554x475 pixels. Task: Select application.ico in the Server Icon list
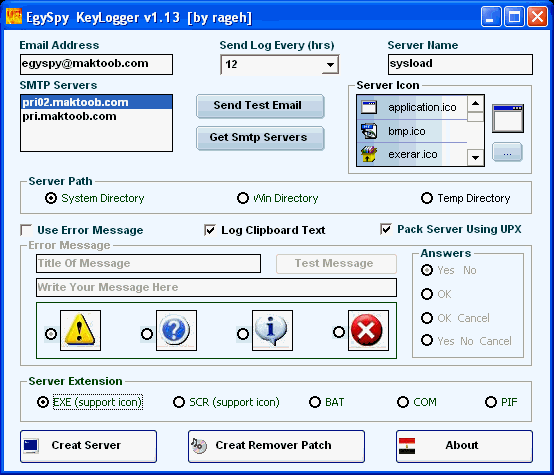pos(412,107)
